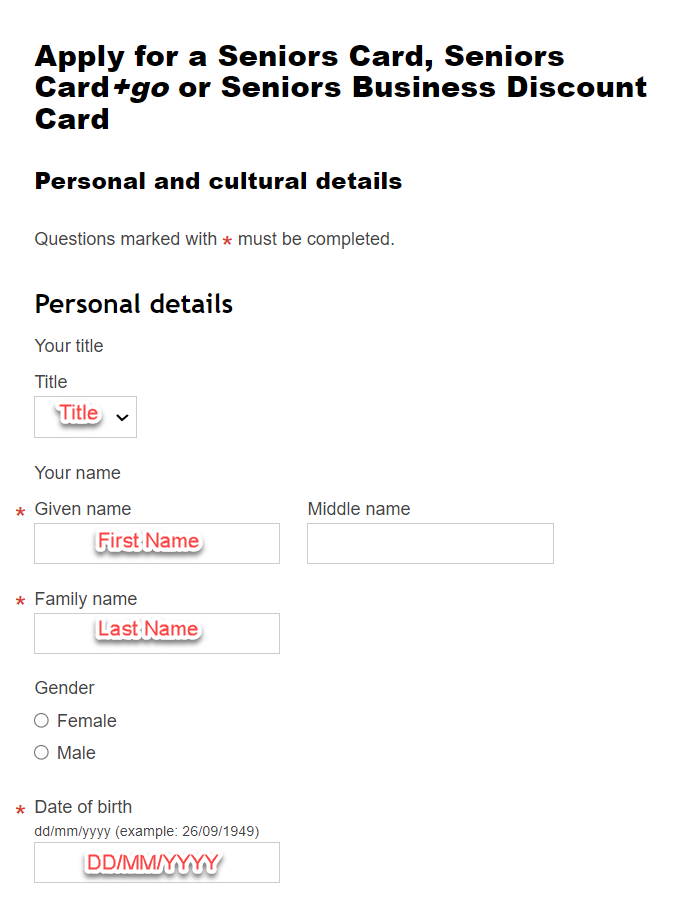Expand the Title selector chevron

[121, 416]
